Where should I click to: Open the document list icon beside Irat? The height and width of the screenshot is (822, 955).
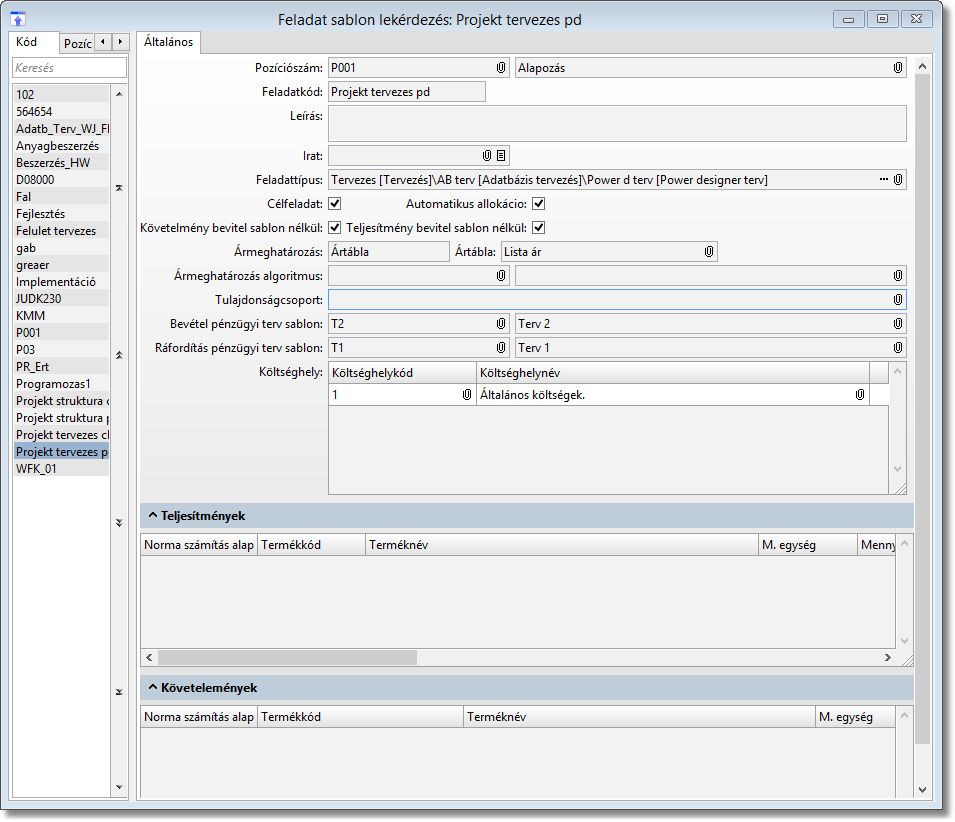[x=501, y=155]
